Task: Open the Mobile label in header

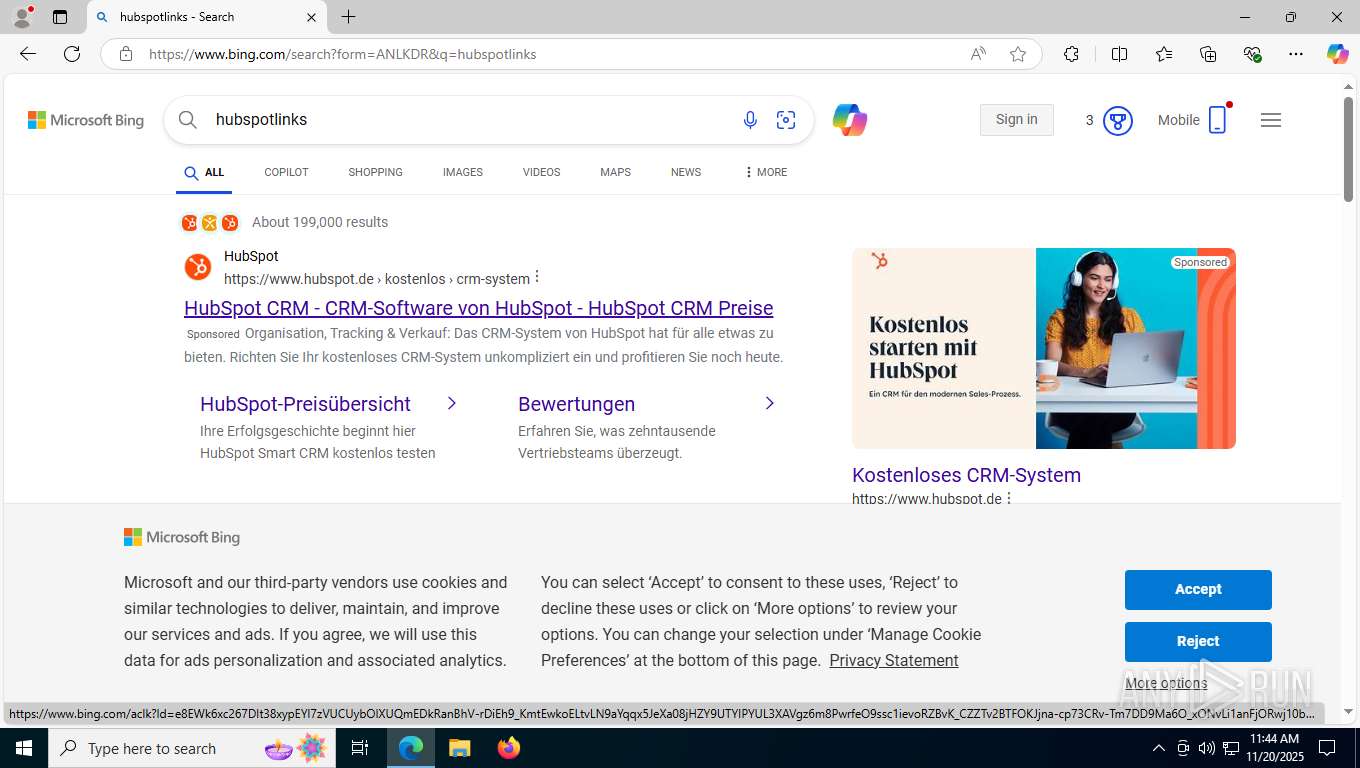Action: click(x=1178, y=120)
